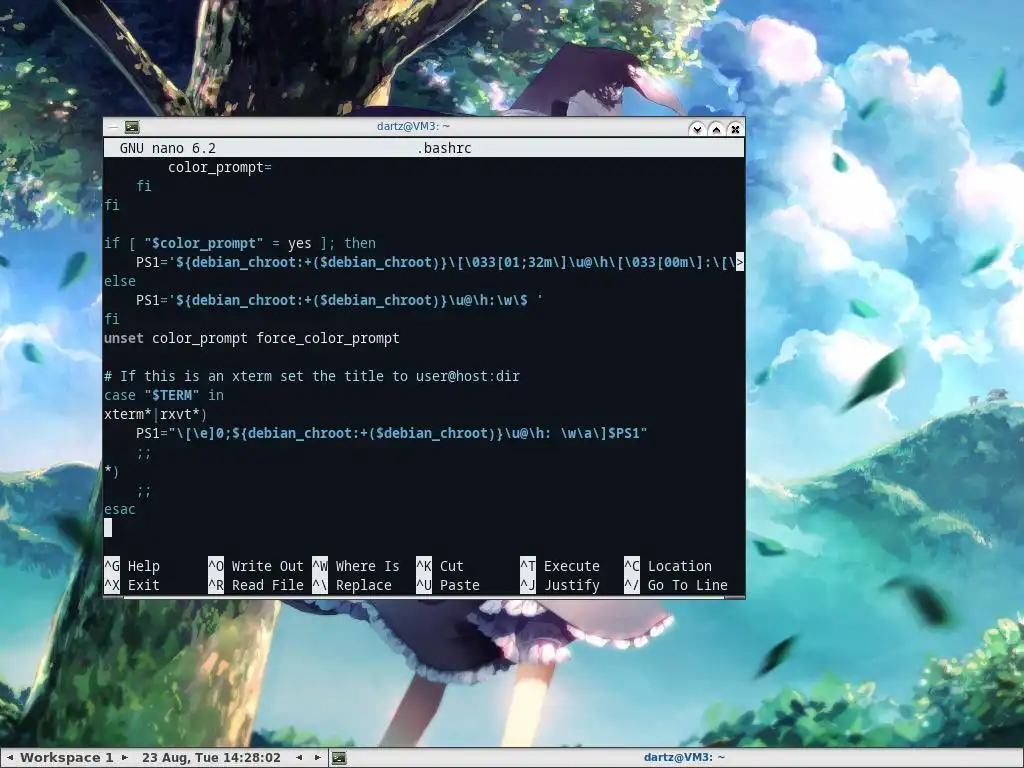Minimize the dartz@VM3 terminal window
The width and height of the screenshot is (1024, 768).
click(697, 129)
